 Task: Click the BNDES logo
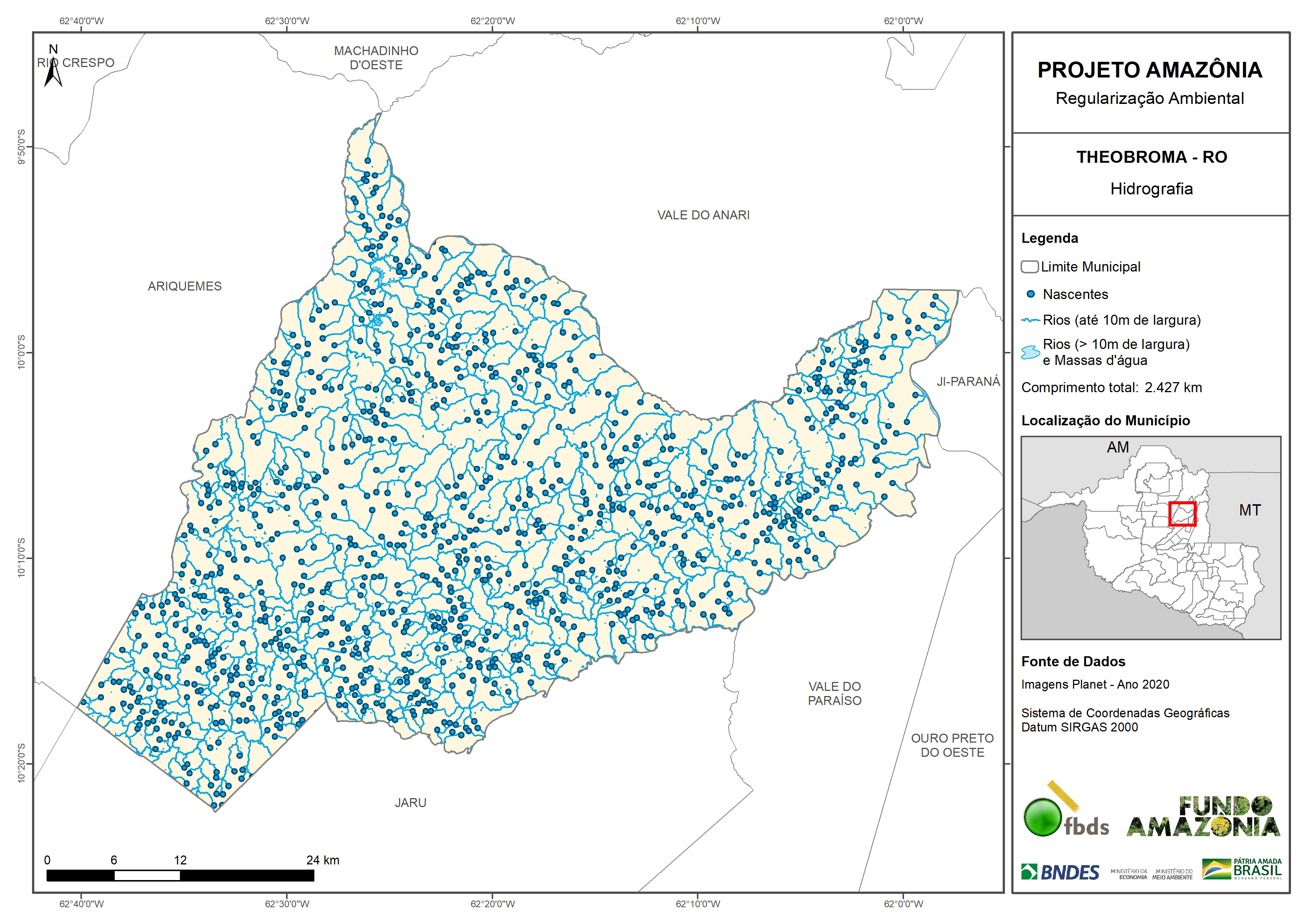1060,872
